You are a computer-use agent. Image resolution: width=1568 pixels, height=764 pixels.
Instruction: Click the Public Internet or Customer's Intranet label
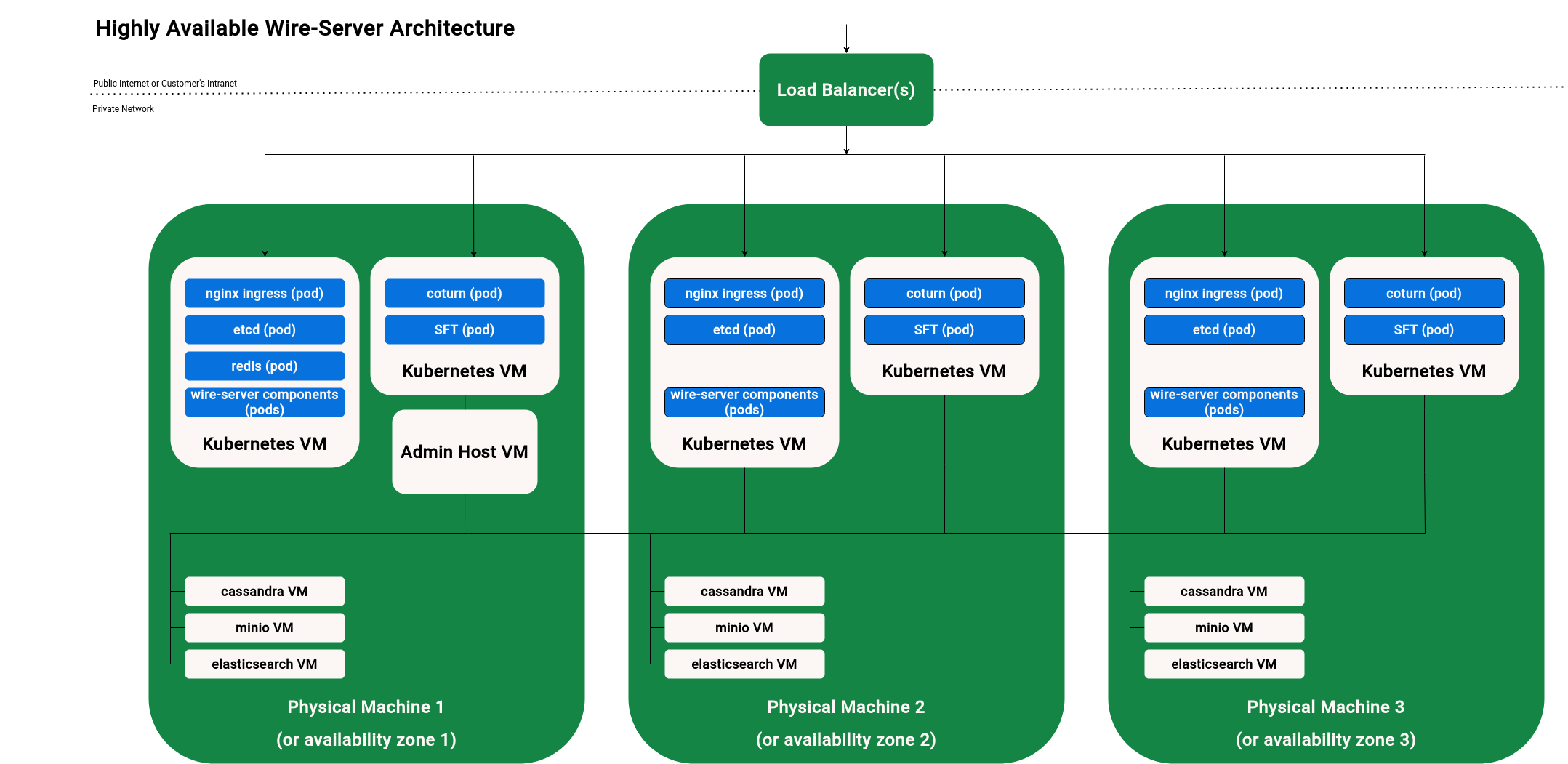click(165, 84)
